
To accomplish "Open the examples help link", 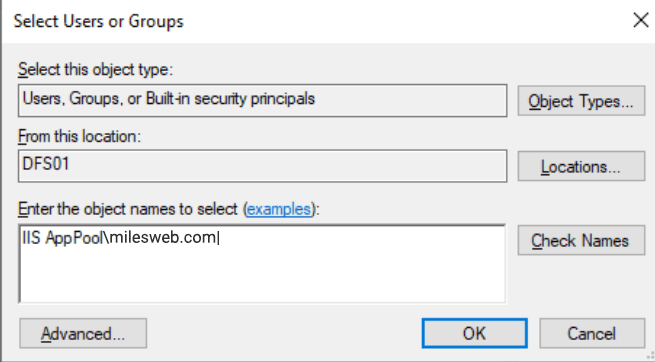I will pyautogui.click(x=279, y=209).
